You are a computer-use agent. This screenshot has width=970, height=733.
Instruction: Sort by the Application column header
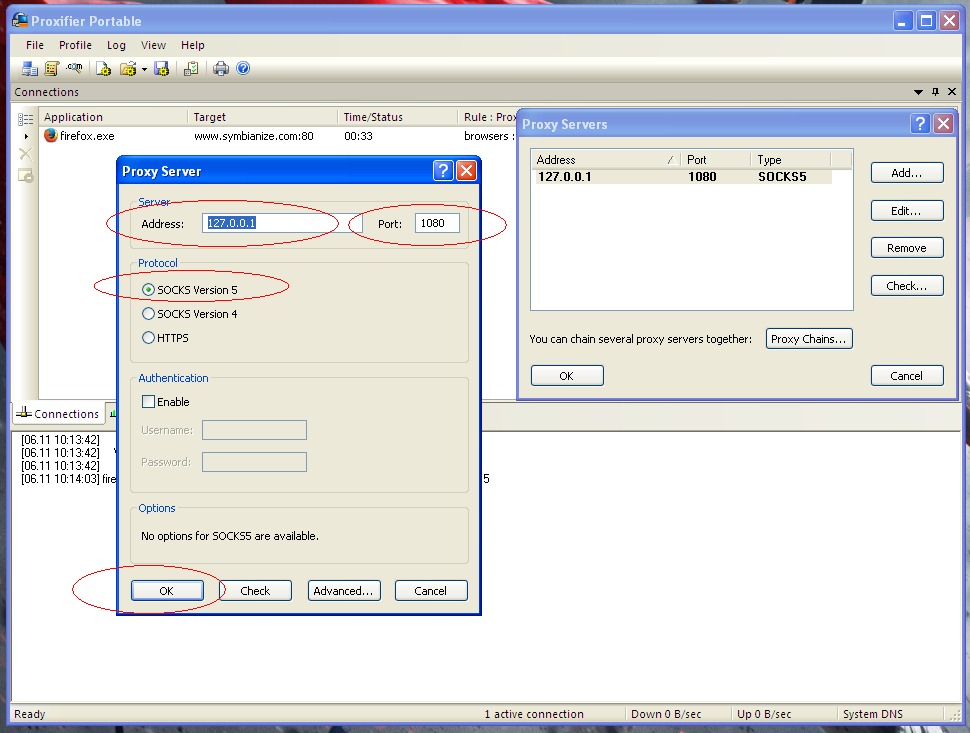113,117
